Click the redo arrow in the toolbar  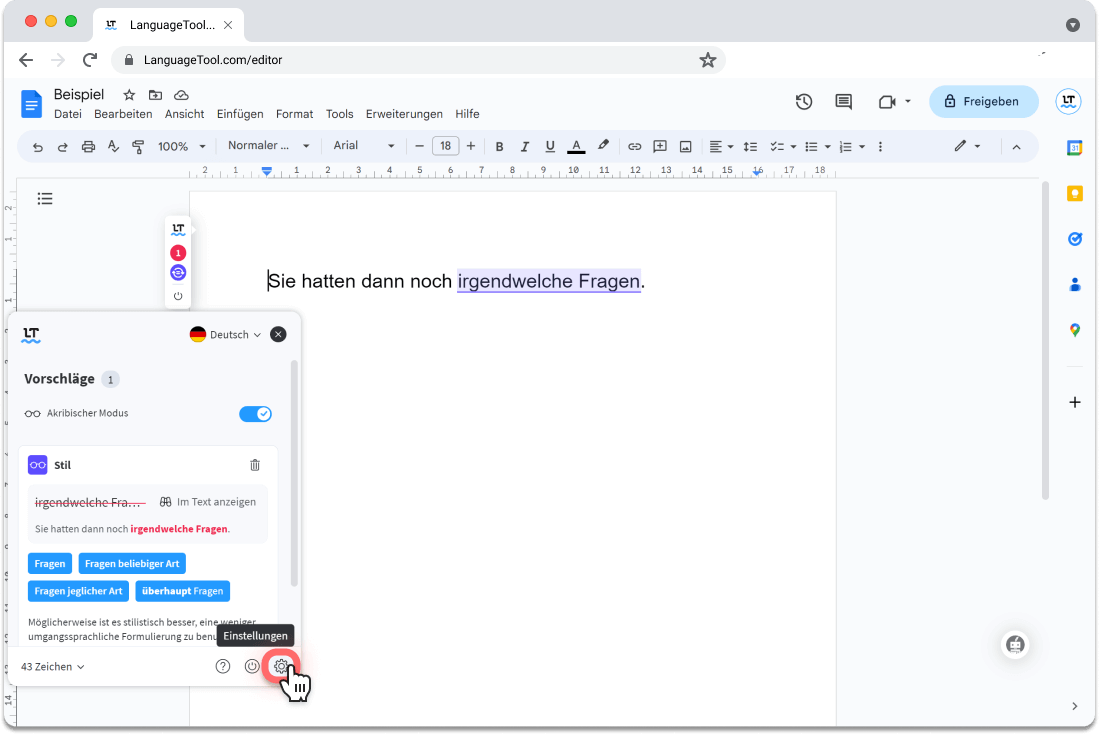click(x=62, y=146)
